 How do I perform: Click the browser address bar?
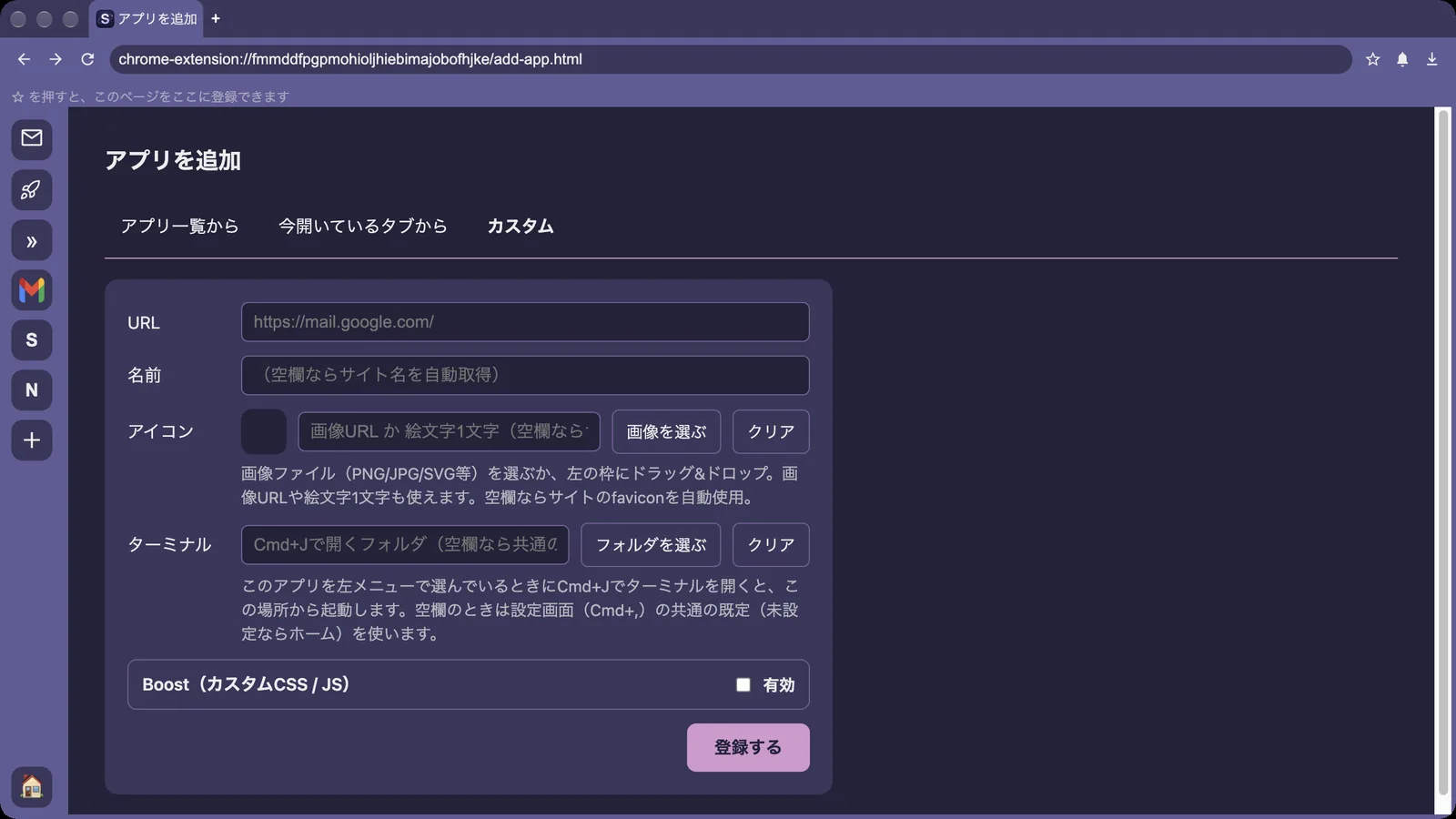(731, 59)
